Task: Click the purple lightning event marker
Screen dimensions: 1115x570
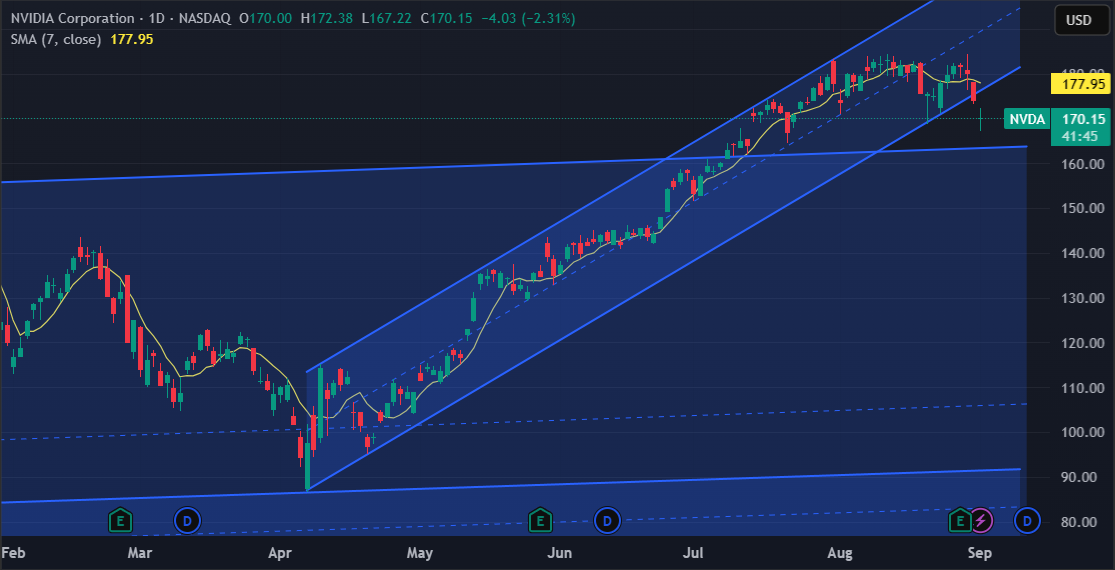Action: 981,521
